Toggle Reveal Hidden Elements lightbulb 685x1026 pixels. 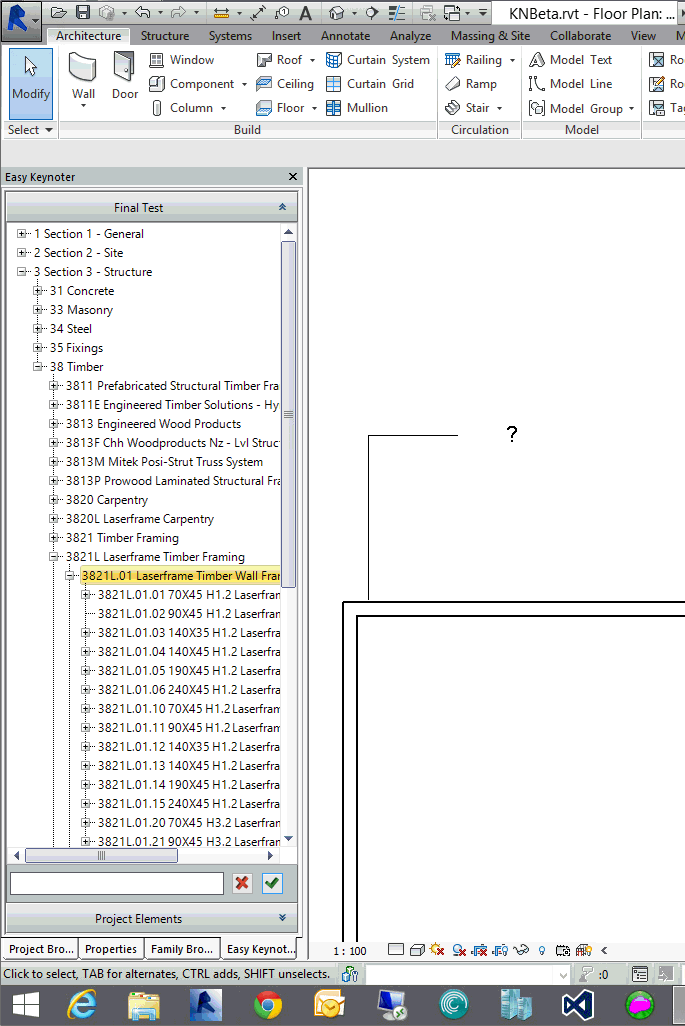click(542, 950)
